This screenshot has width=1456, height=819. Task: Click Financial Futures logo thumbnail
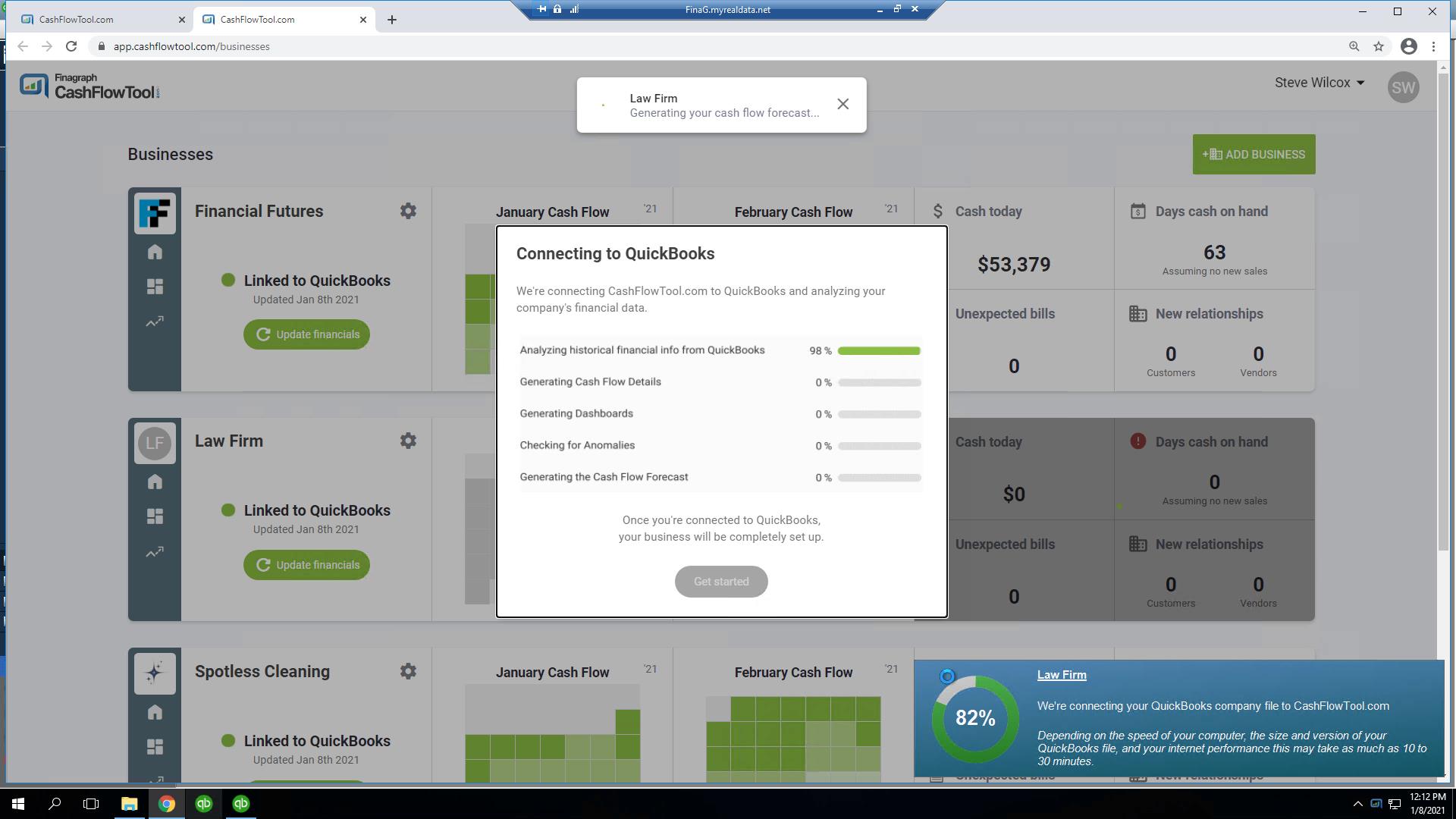pos(155,213)
